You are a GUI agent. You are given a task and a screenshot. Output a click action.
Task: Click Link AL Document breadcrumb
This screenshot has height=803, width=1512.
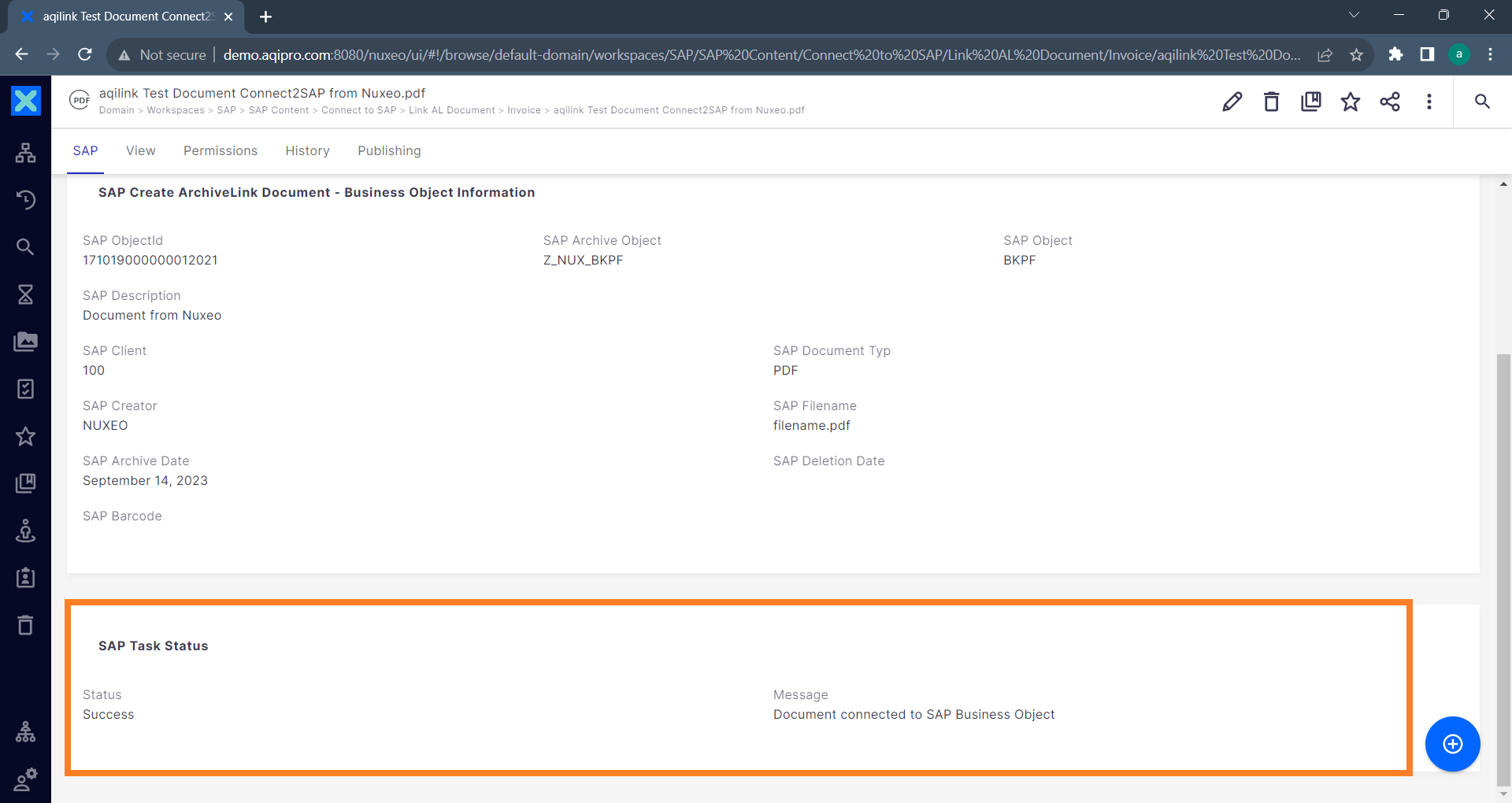pos(452,110)
